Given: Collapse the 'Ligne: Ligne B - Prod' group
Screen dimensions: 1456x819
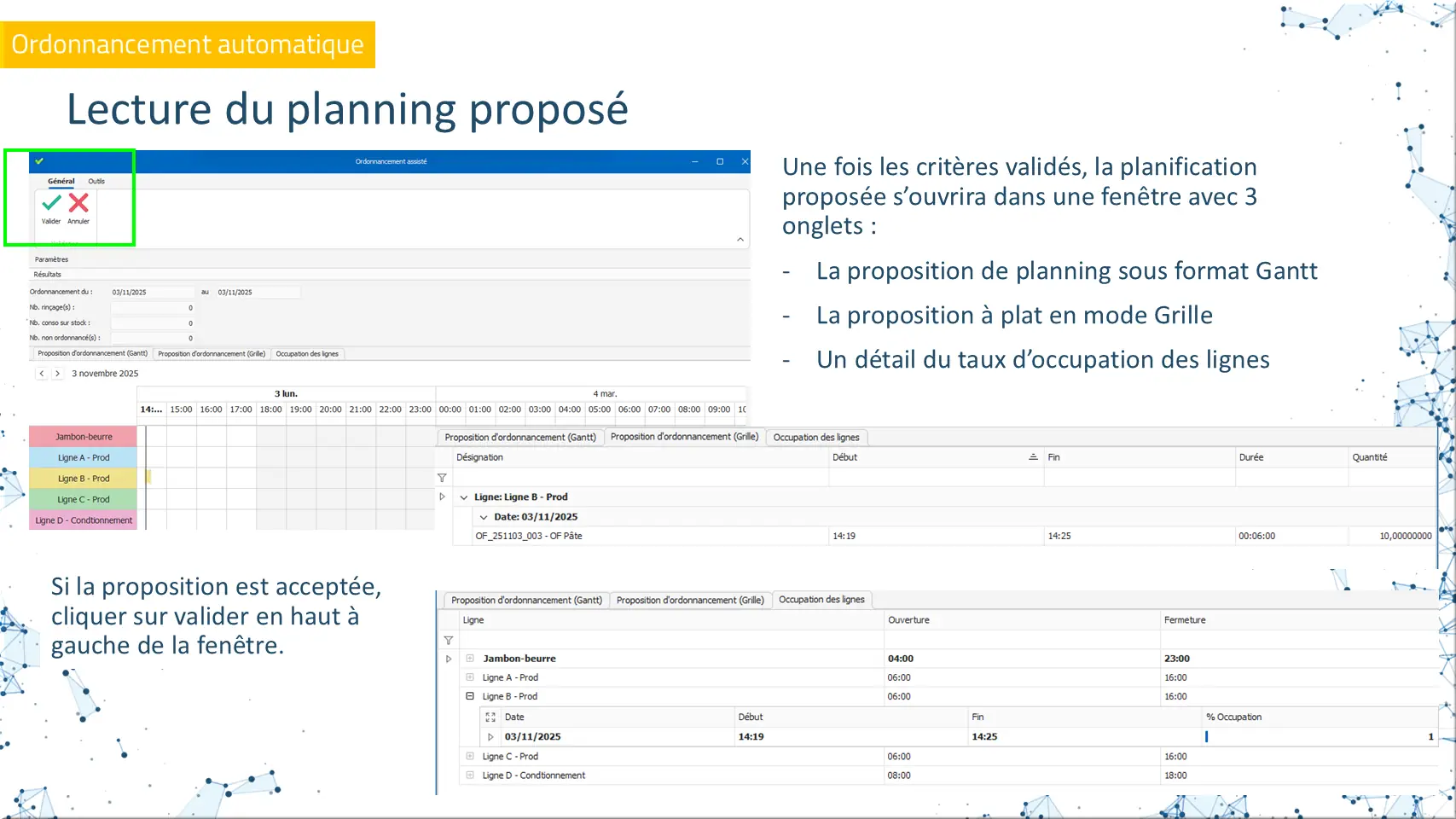Looking at the screenshot, I should (464, 497).
